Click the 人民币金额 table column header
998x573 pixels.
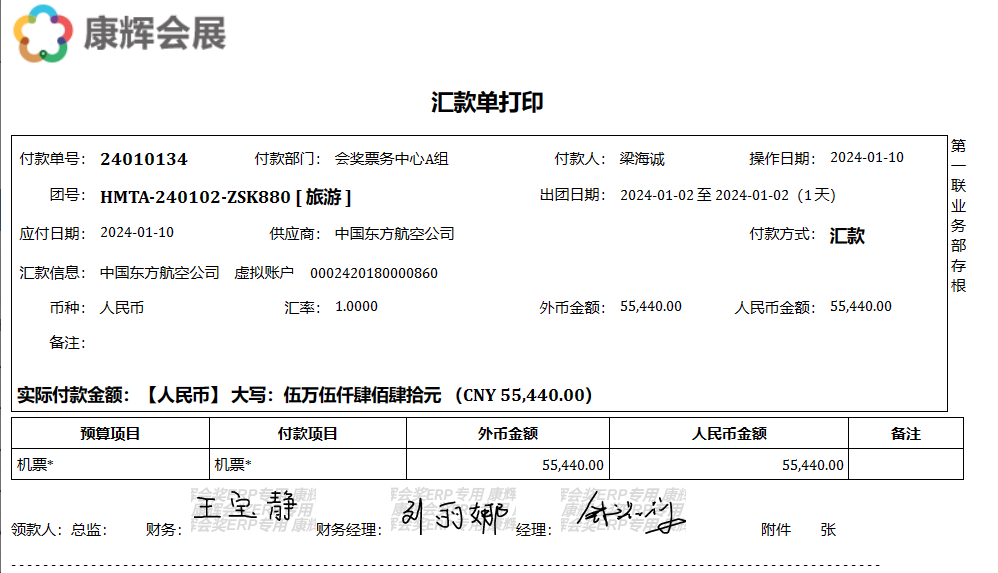pos(728,434)
